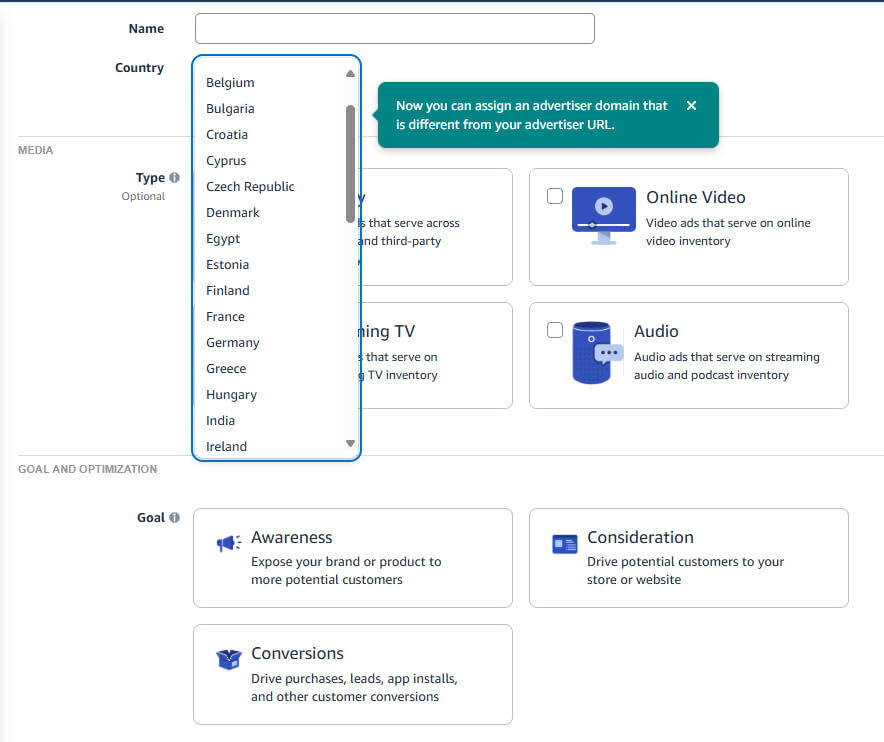Click the Online Video monitor icon
Screen dimensions: 884x742
(603, 216)
